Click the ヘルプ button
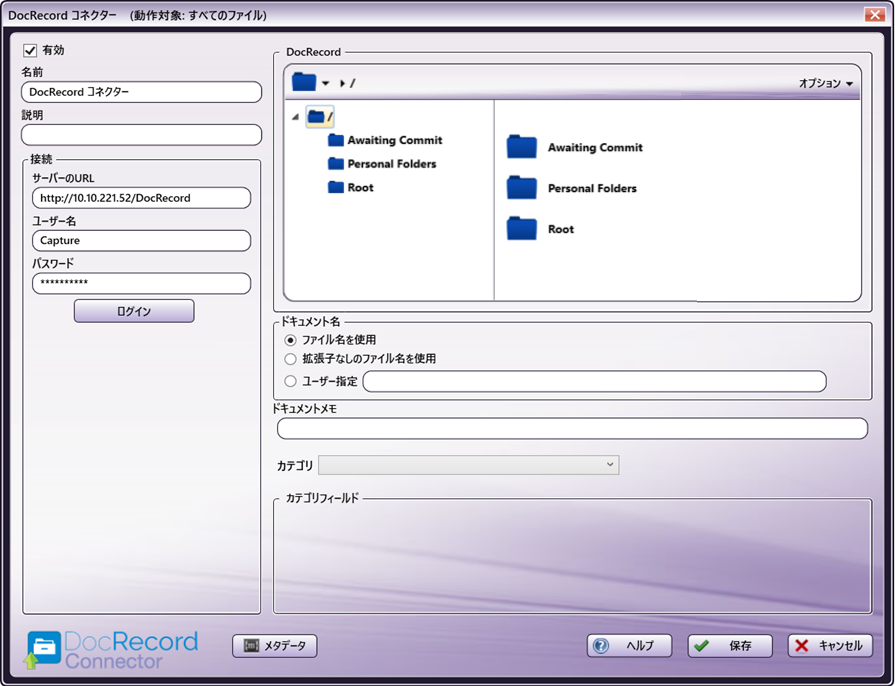 point(630,646)
